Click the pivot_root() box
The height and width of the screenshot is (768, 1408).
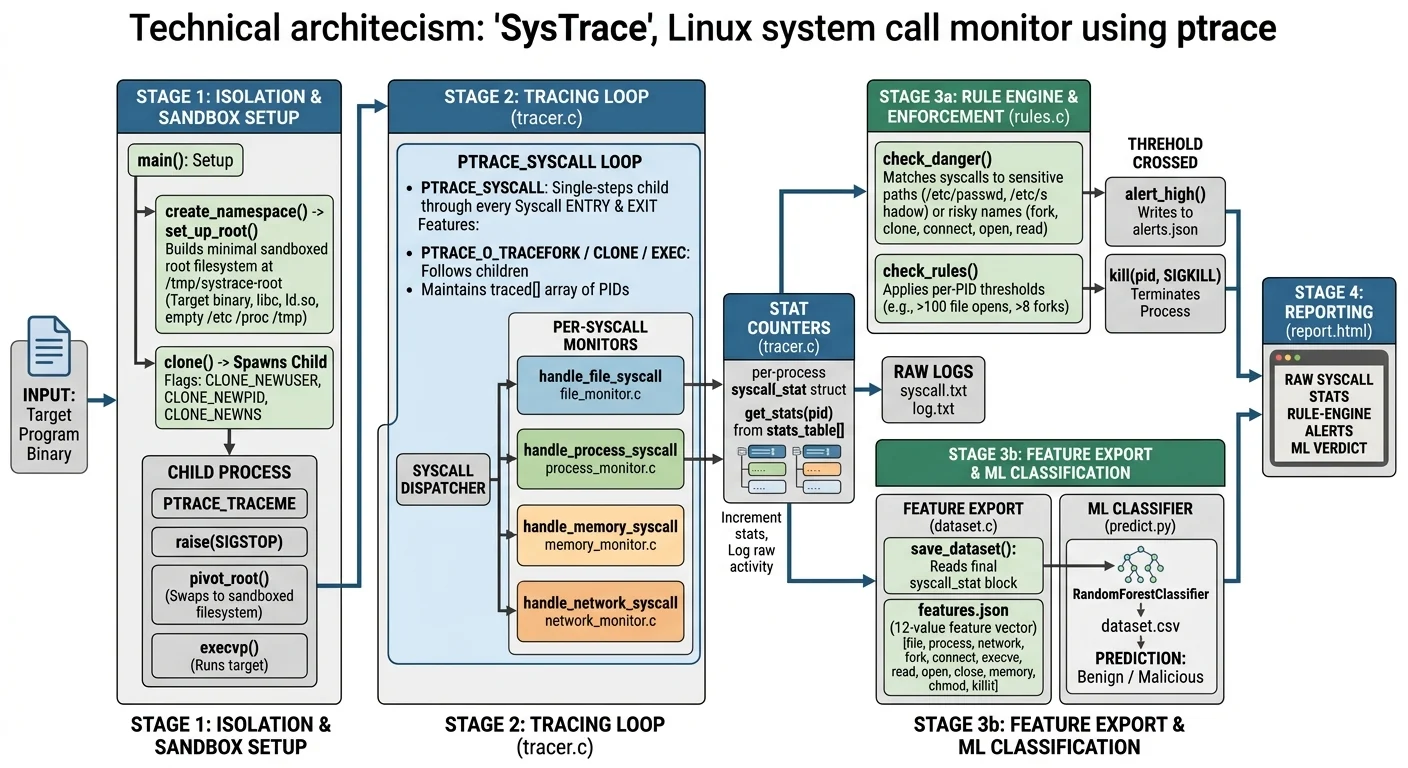click(229, 594)
